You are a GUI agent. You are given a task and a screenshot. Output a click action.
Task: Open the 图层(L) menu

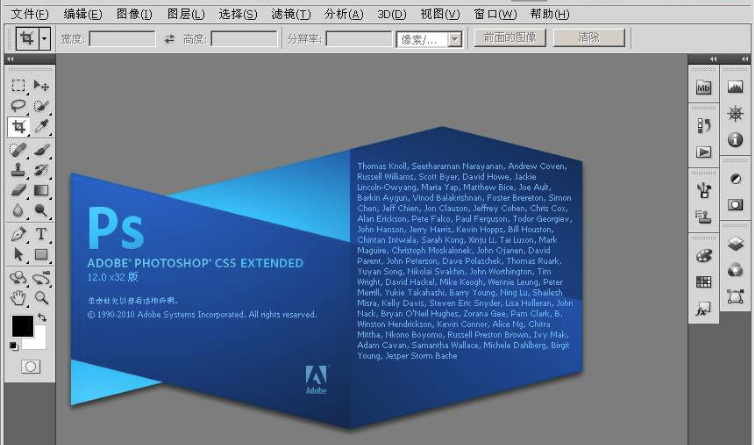coord(185,14)
